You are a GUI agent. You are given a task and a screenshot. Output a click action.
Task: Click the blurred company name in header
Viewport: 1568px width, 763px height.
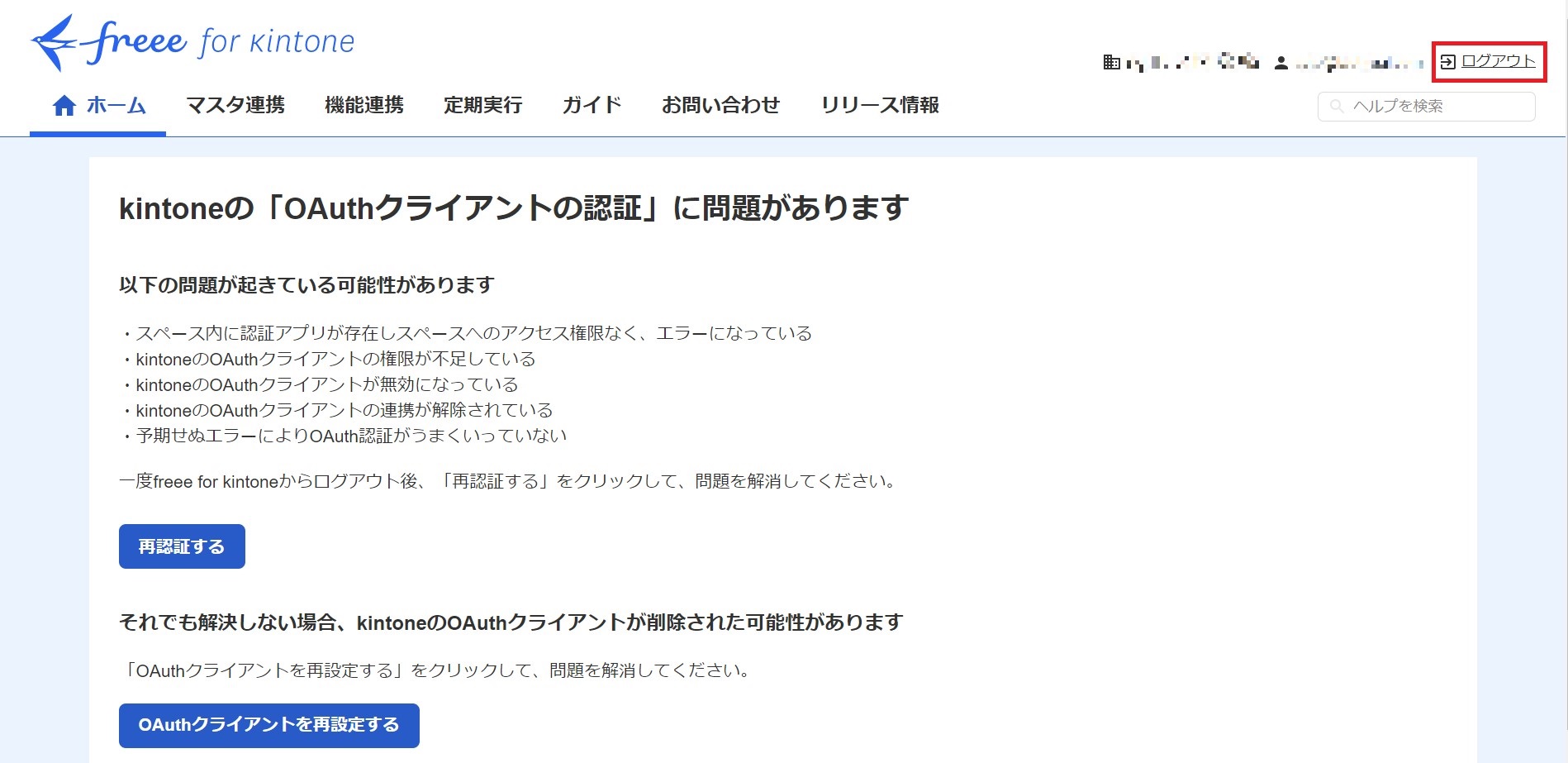click(x=1192, y=62)
